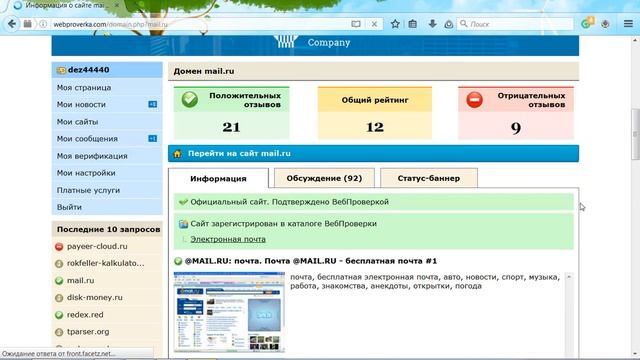Image resolution: width=640 pixels, height=360 pixels.
Task: Click the home icon in the toolbar
Action: [449, 24]
